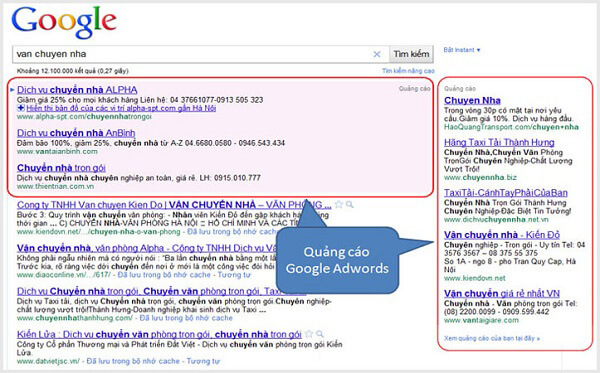Click the Google logo
The height and width of the screenshot is (373, 600).
click(x=64, y=22)
